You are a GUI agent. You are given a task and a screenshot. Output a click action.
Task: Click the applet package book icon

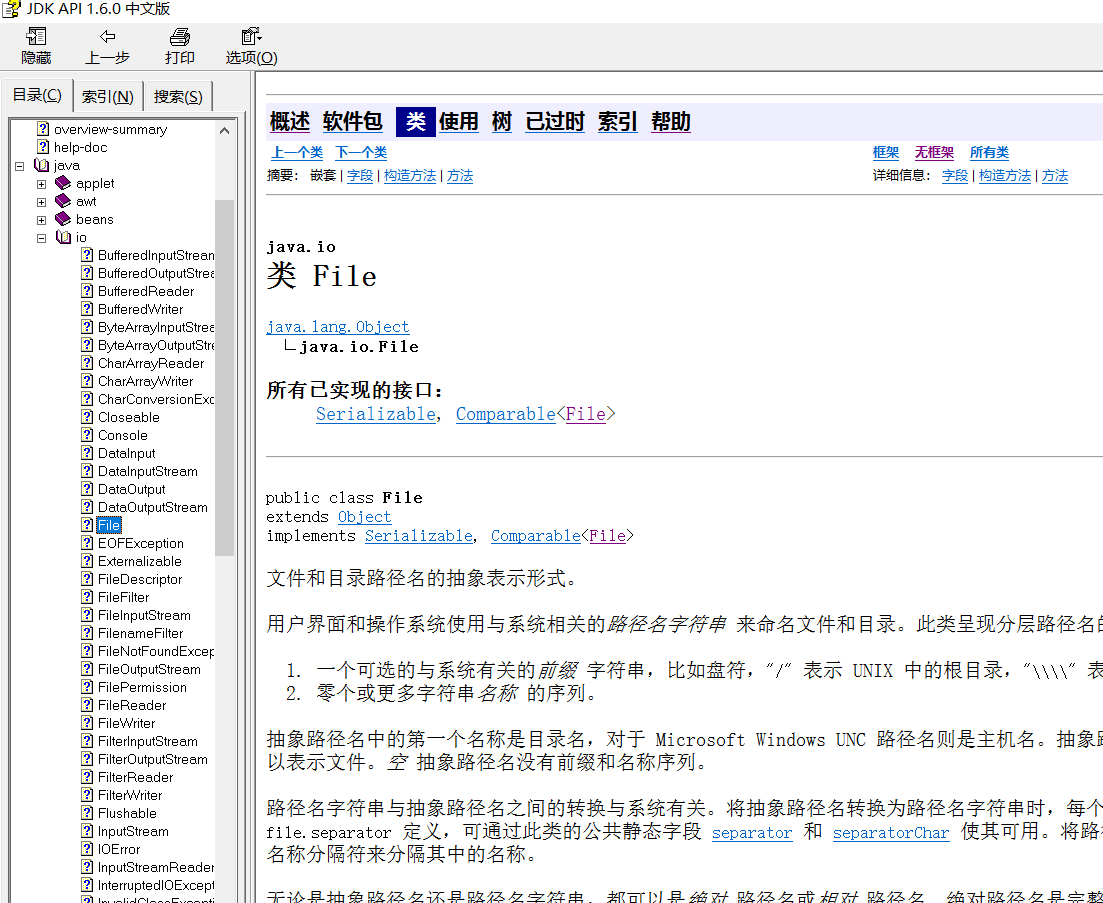(x=63, y=183)
